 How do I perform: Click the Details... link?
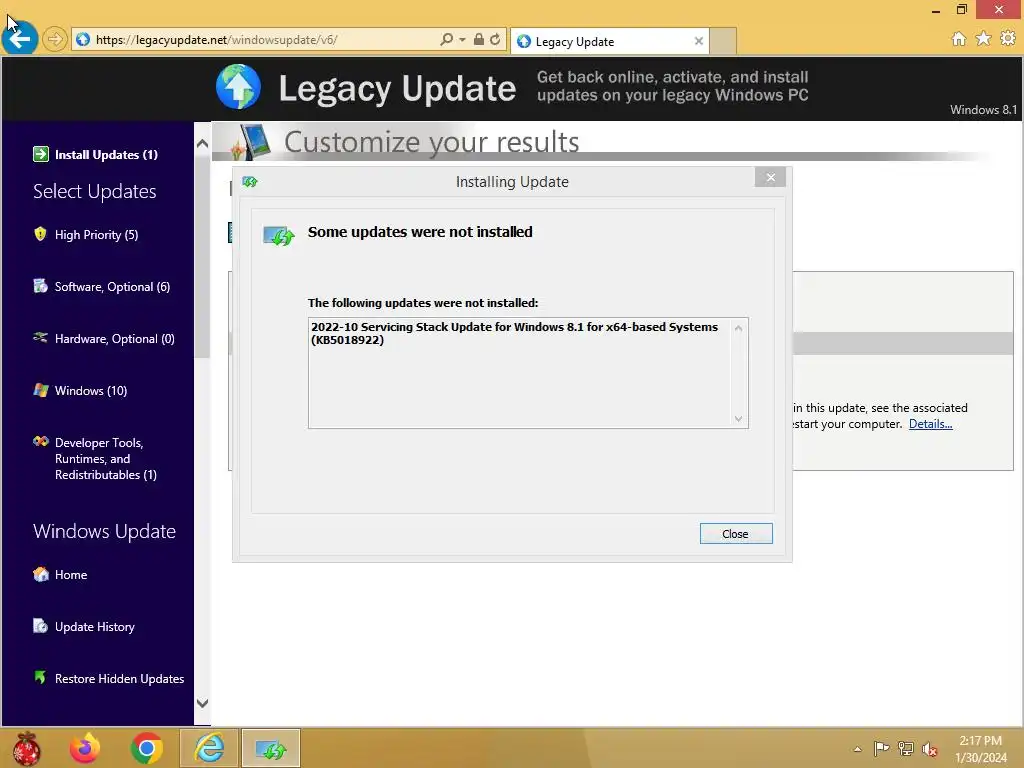931,424
